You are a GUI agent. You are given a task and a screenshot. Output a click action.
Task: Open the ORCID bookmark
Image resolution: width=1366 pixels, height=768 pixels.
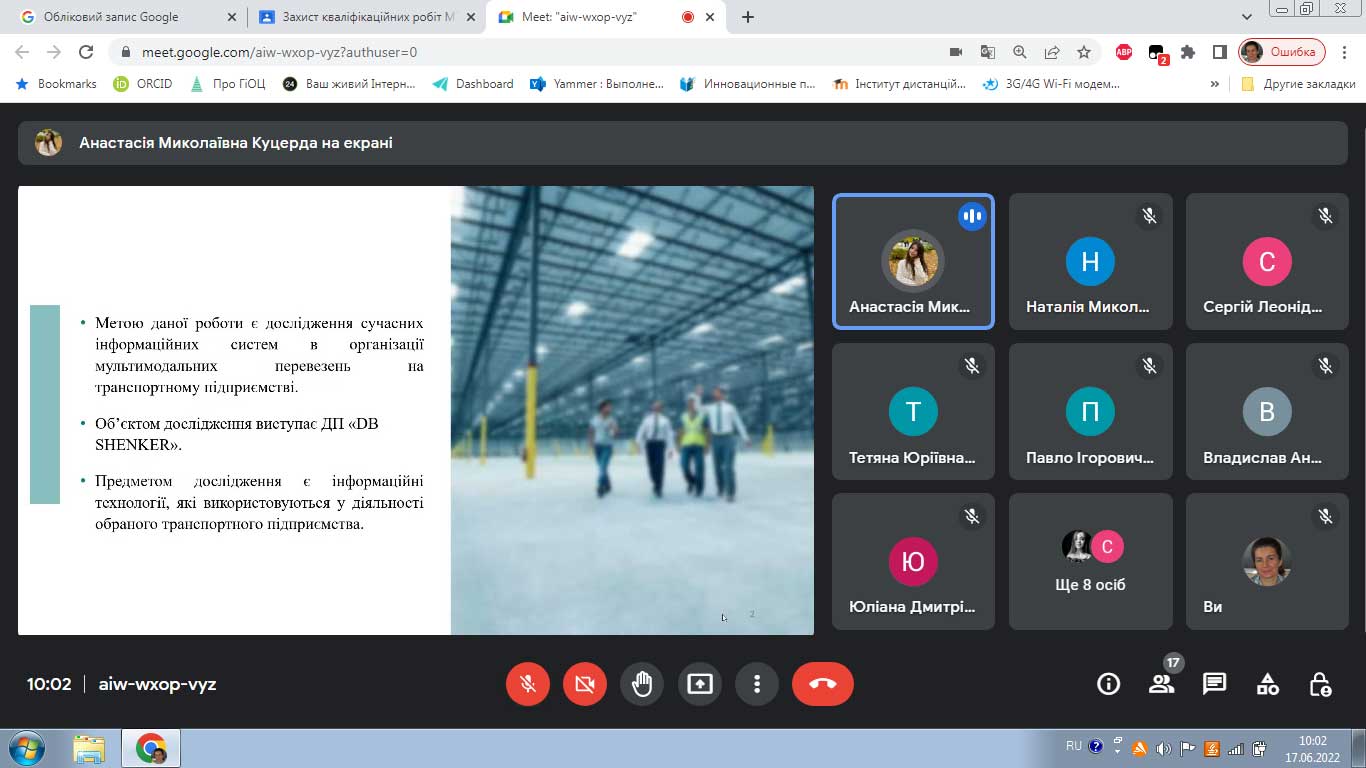143,84
